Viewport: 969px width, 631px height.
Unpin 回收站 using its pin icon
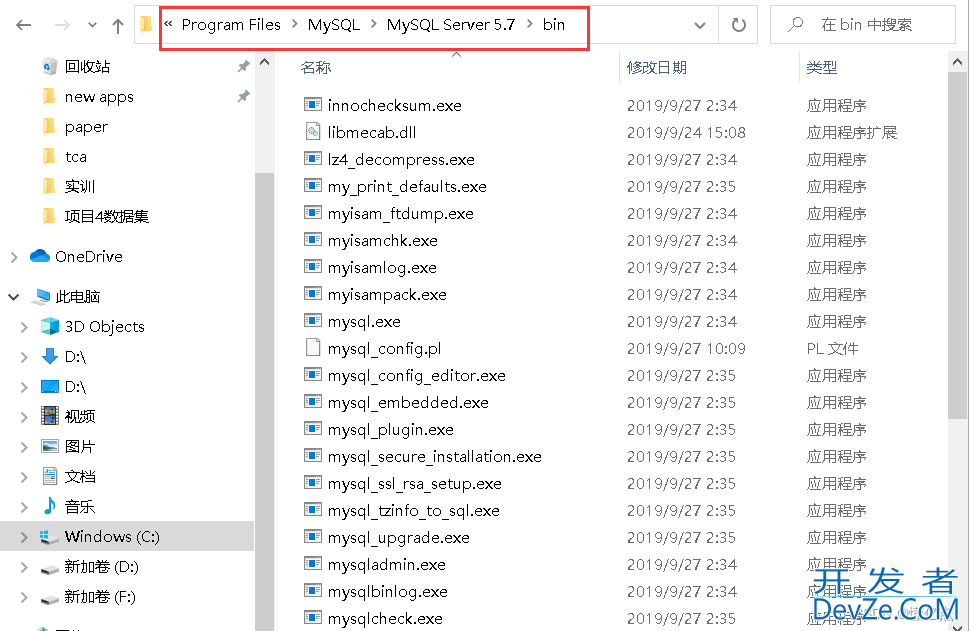pos(243,66)
